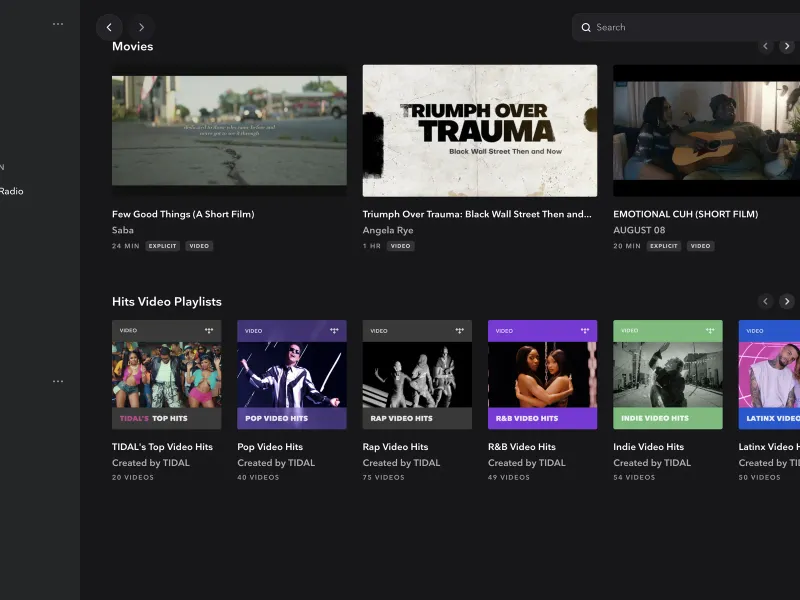800x600 pixels.
Task: Click EMOTIONAL CUH (SHORT FILM) title
Action: coord(686,214)
